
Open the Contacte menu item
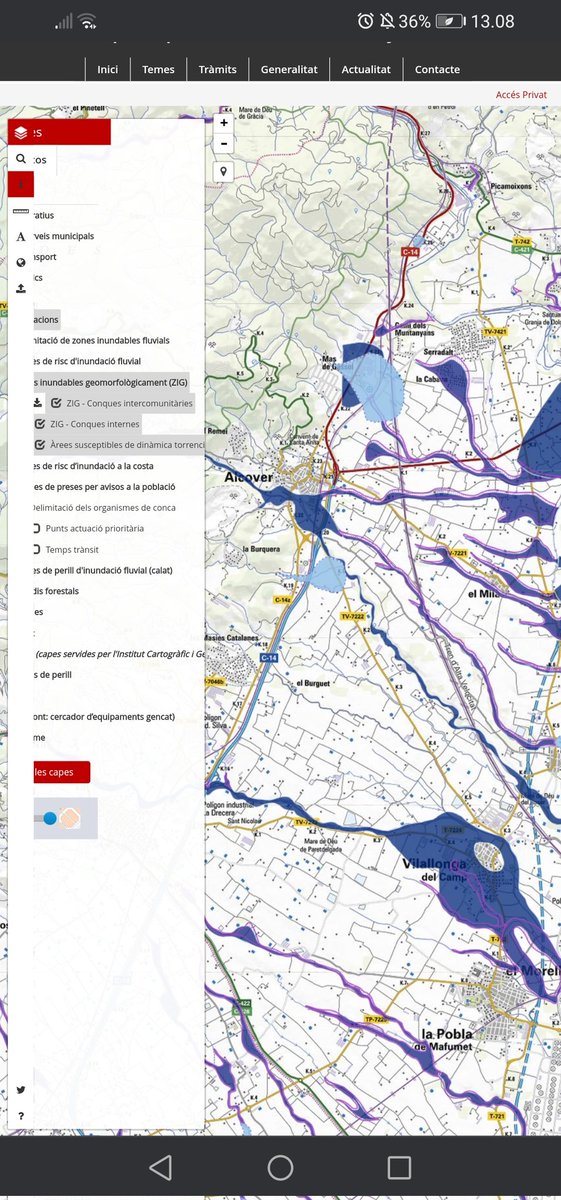[x=437, y=69]
